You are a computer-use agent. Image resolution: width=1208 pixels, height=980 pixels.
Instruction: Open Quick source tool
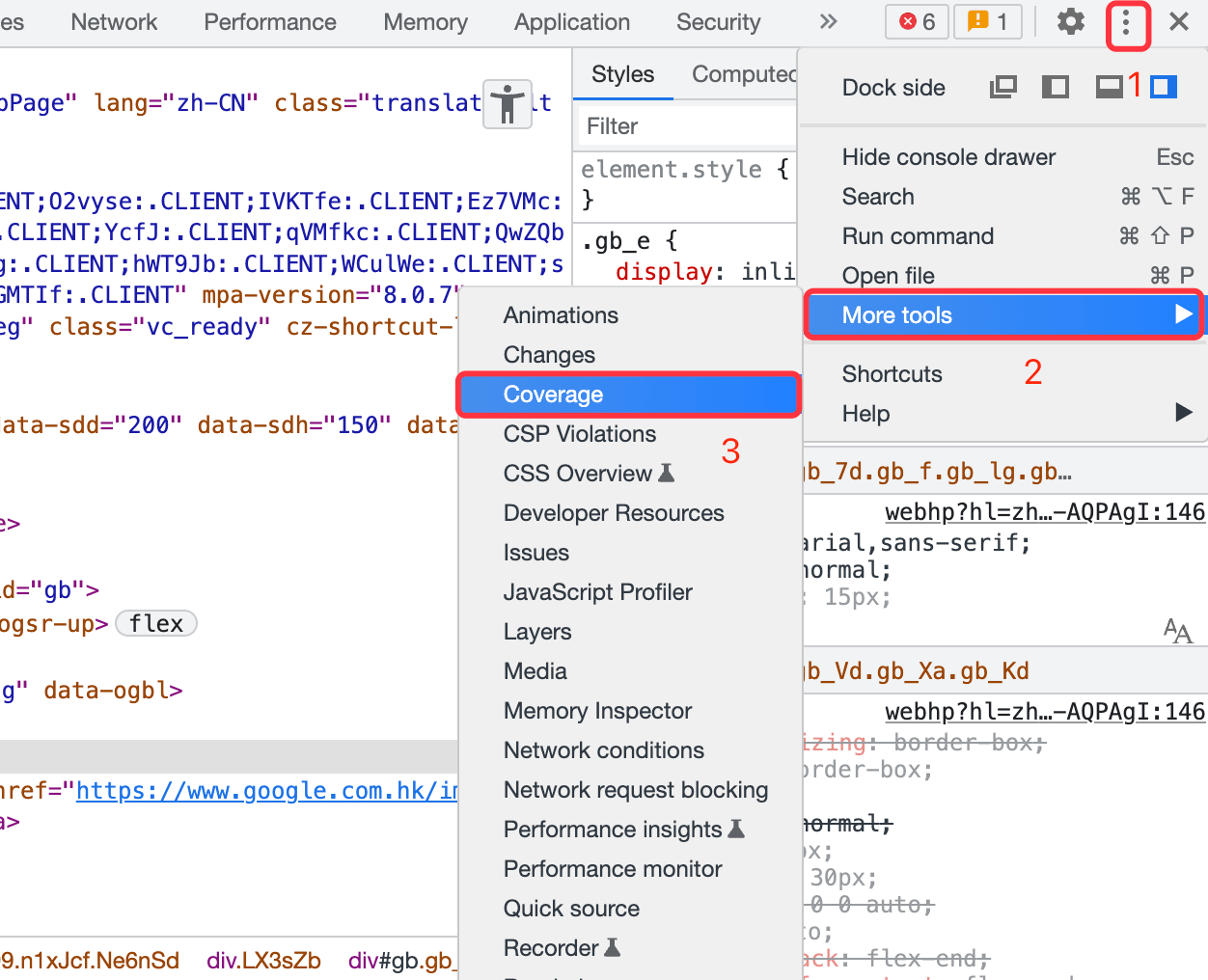pyautogui.click(x=631, y=909)
